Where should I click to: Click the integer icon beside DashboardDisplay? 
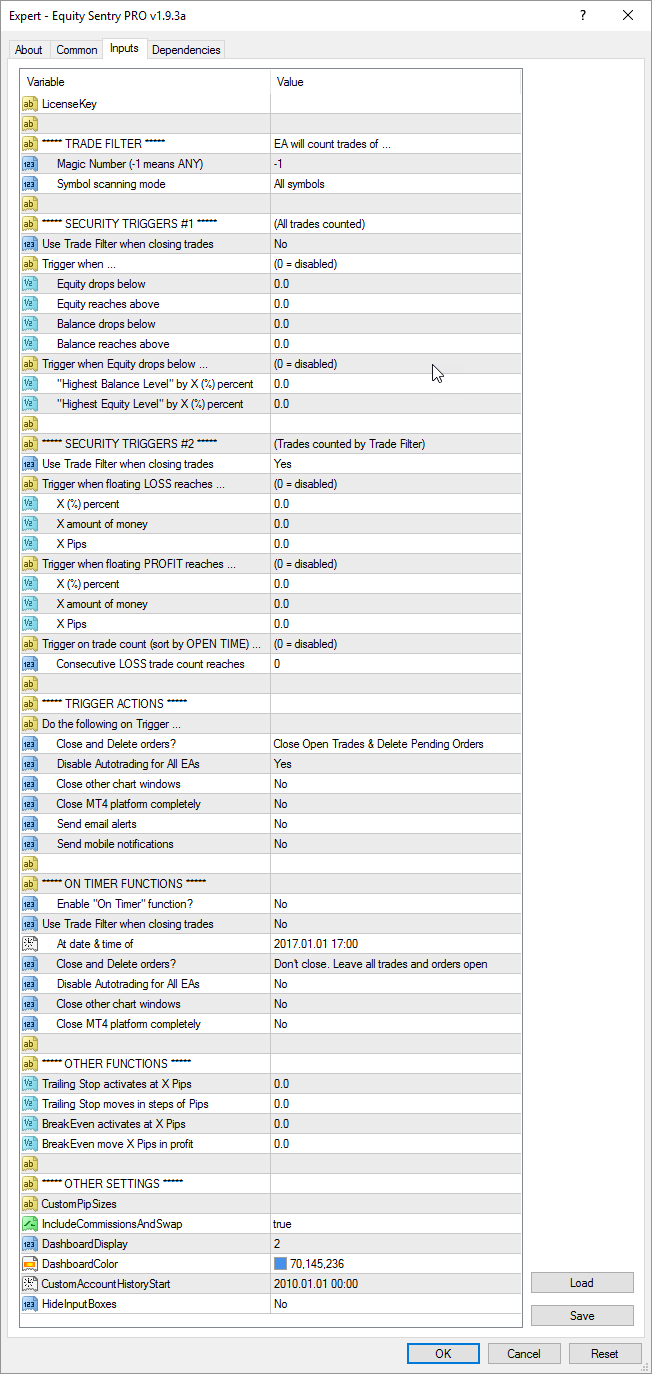click(29, 1244)
